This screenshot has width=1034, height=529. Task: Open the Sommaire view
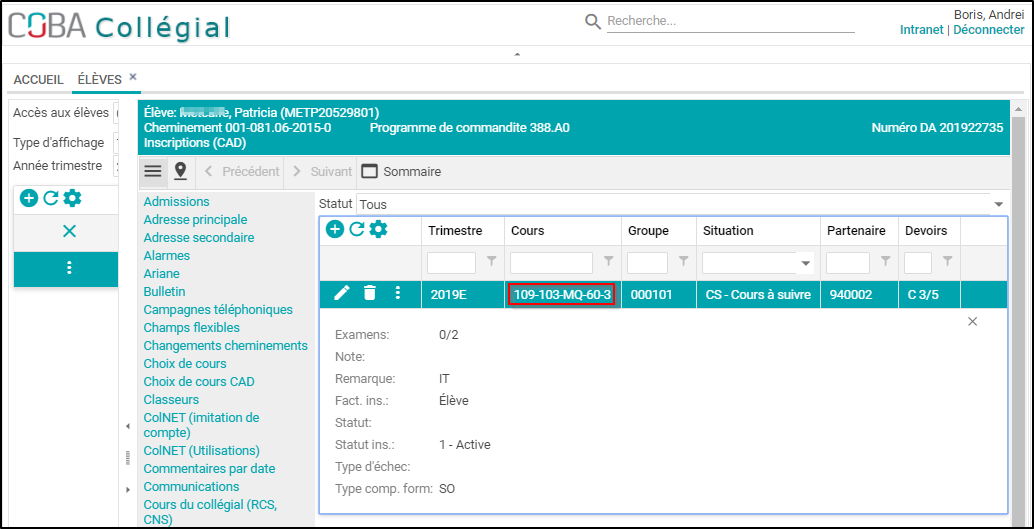click(x=401, y=171)
